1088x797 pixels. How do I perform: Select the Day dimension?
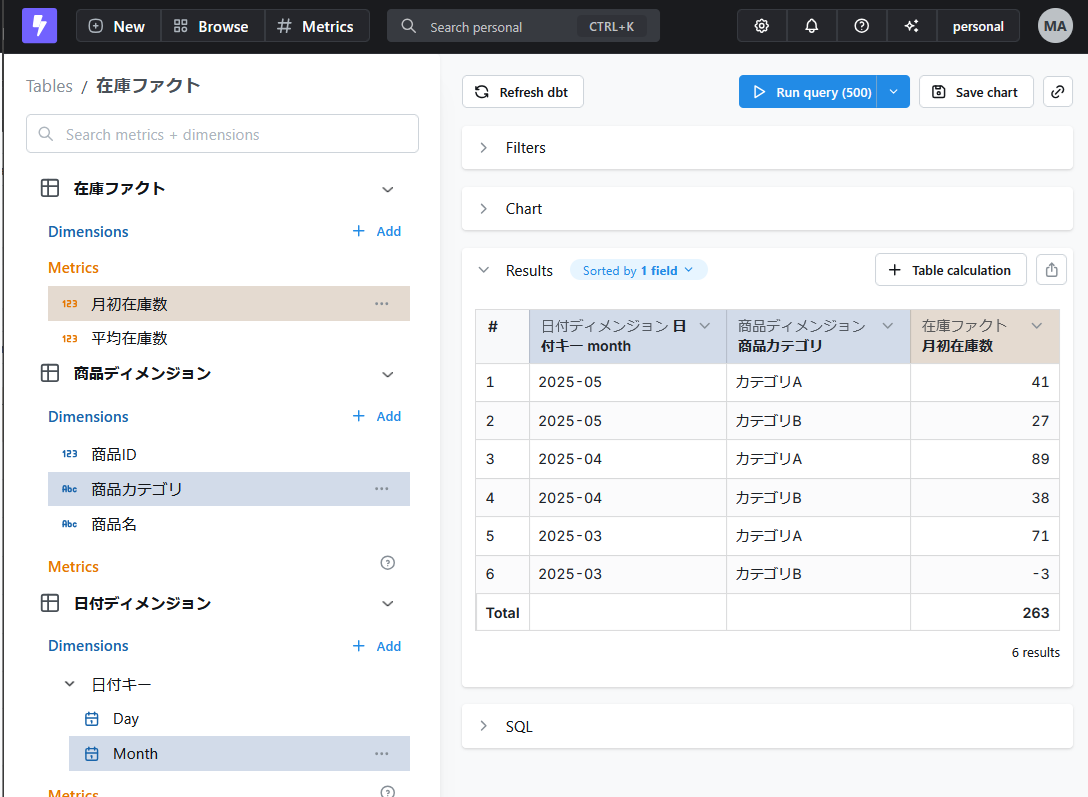pos(239,719)
